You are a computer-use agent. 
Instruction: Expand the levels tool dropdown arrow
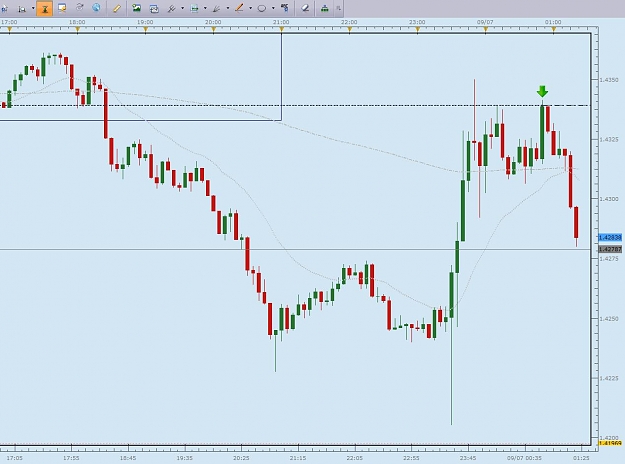point(205,8)
